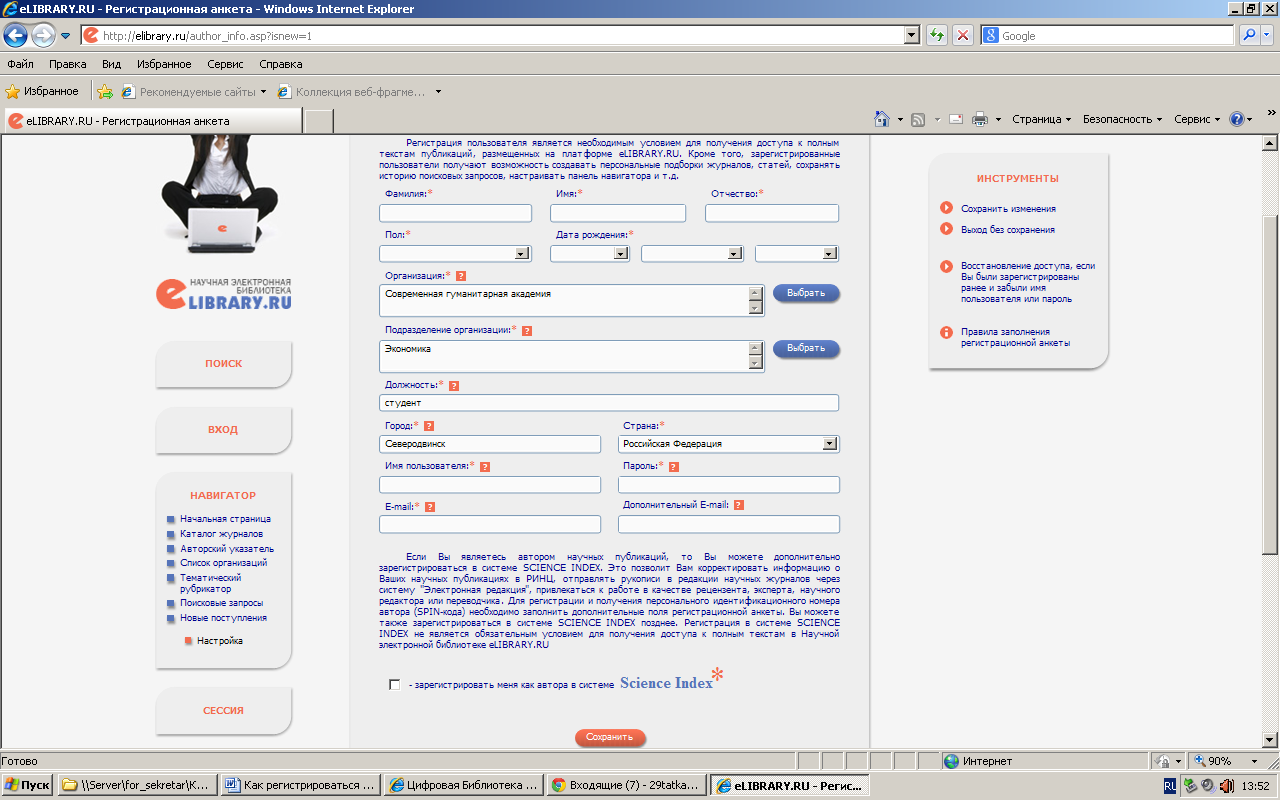The width and height of the screenshot is (1280, 800).
Task: Click help icon next to Подразделение организации
Action: 526,330
